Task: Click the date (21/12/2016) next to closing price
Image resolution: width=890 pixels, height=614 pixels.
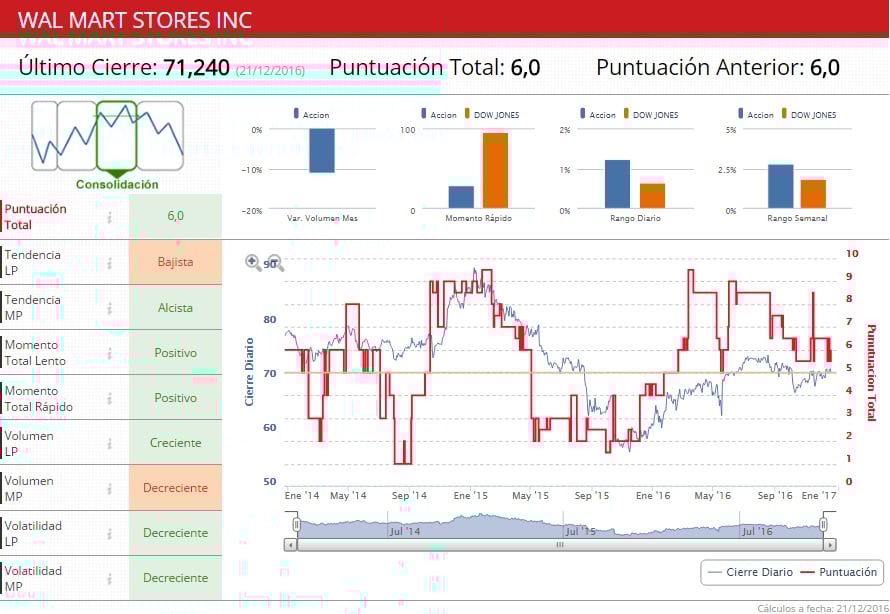Action: click(270, 70)
